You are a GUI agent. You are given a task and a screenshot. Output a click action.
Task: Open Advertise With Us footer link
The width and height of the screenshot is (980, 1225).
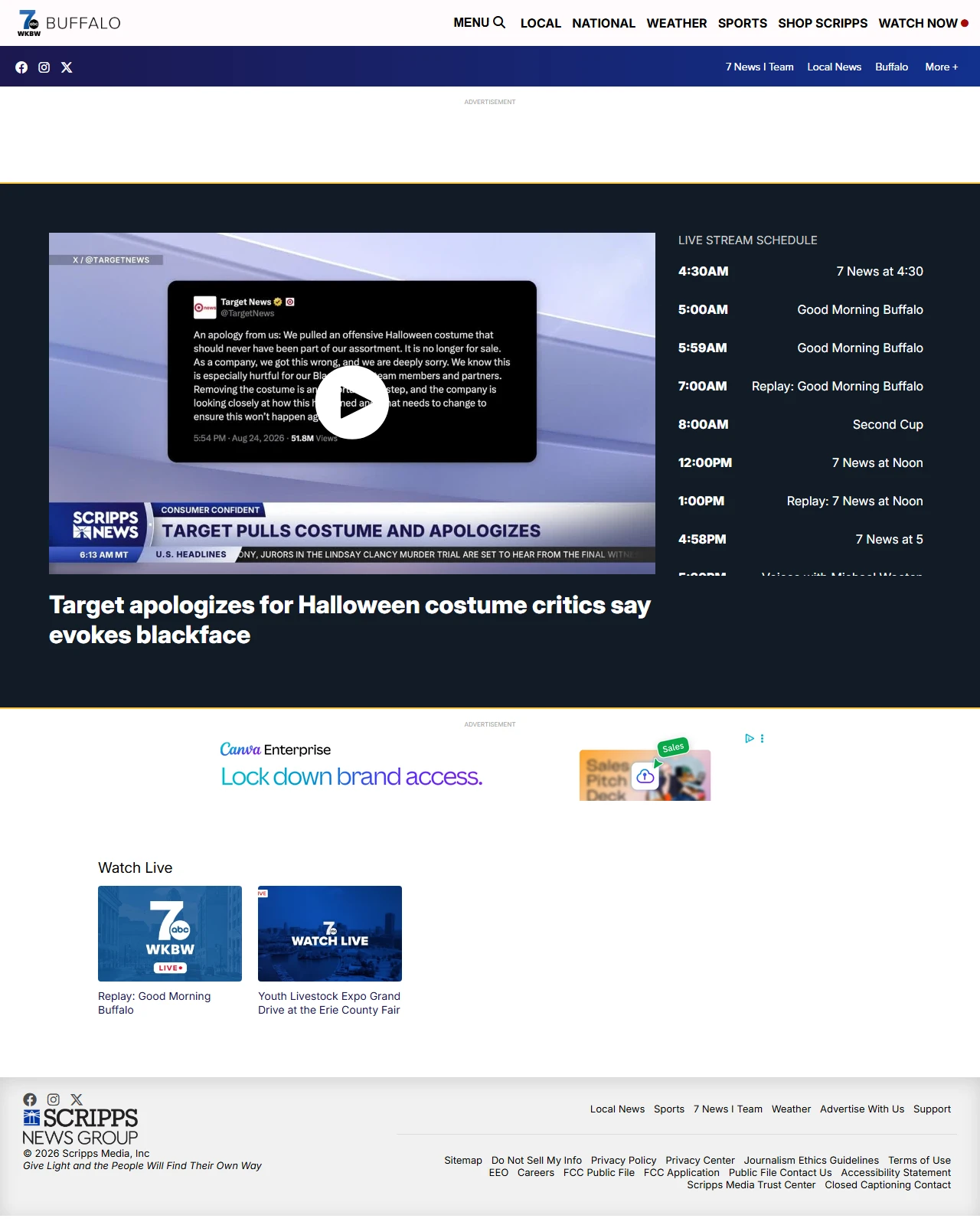tap(862, 1109)
